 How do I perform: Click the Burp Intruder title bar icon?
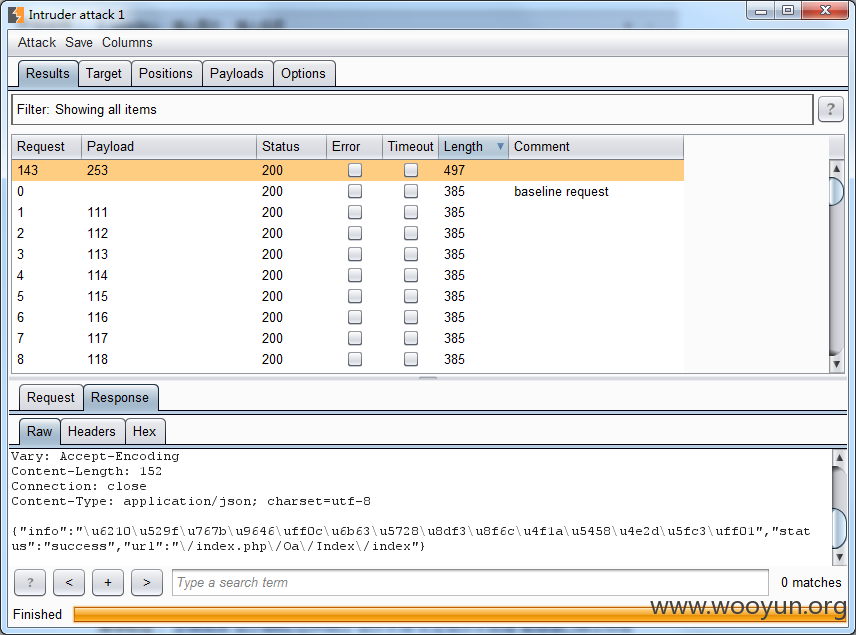[x=16, y=15]
